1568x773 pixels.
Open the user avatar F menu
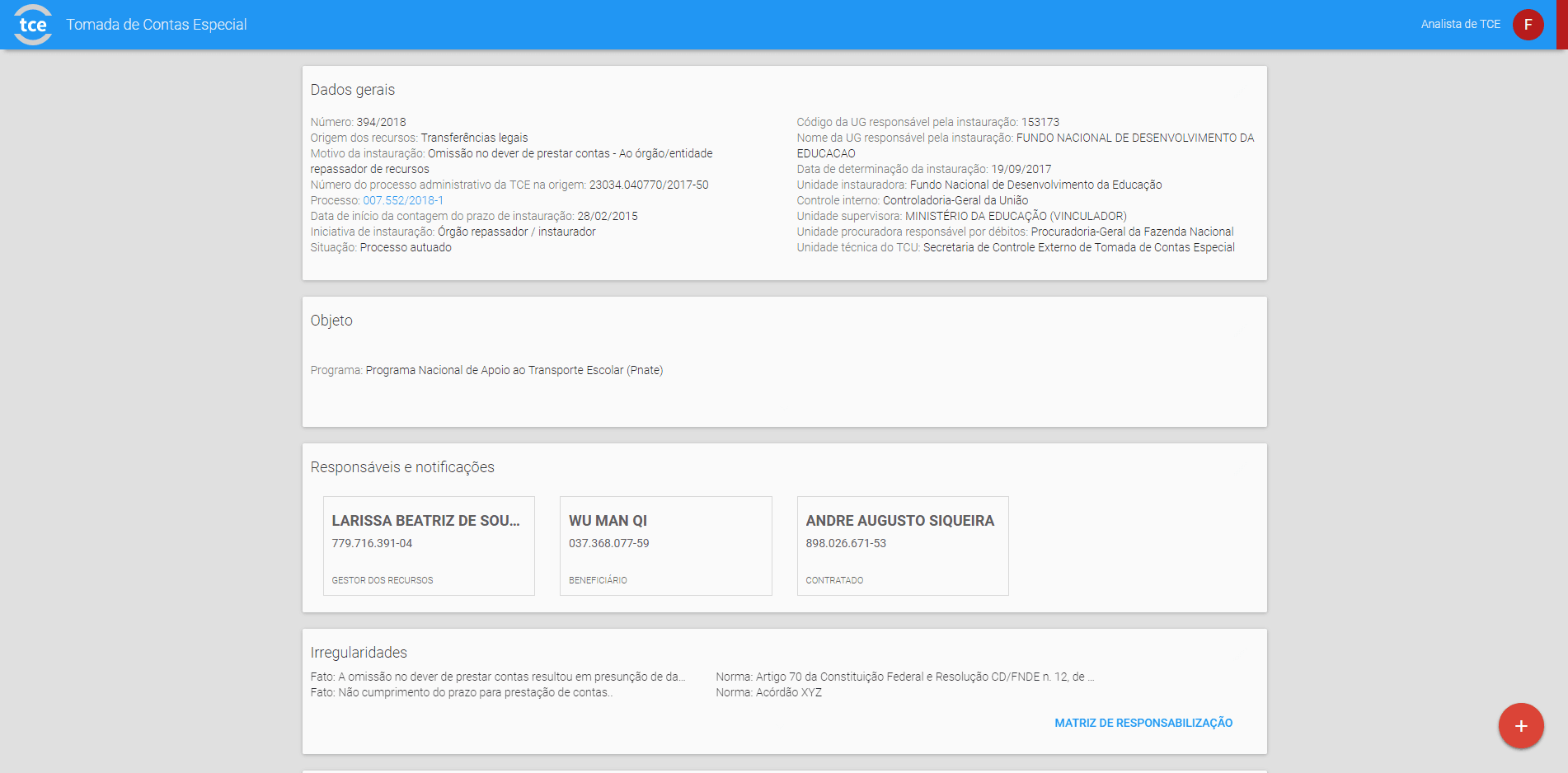pyautogui.click(x=1528, y=25)
